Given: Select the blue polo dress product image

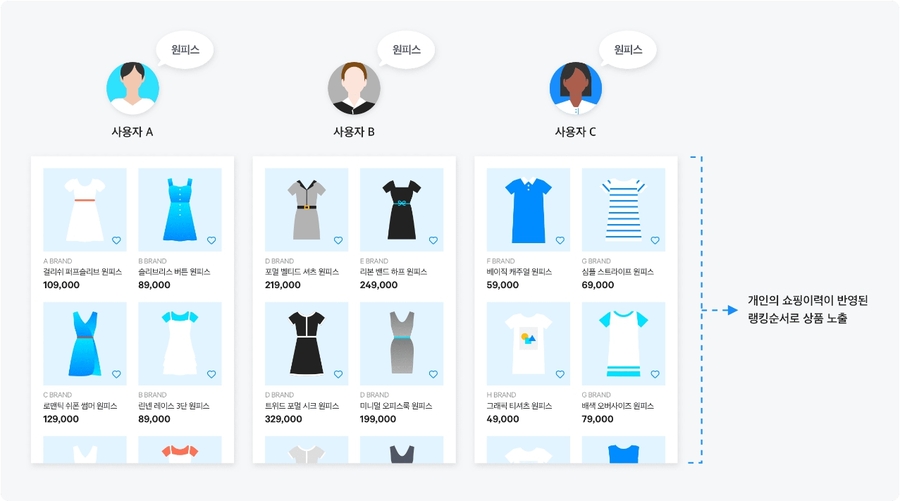Looking at the screenshot, I should click(528, 209).
